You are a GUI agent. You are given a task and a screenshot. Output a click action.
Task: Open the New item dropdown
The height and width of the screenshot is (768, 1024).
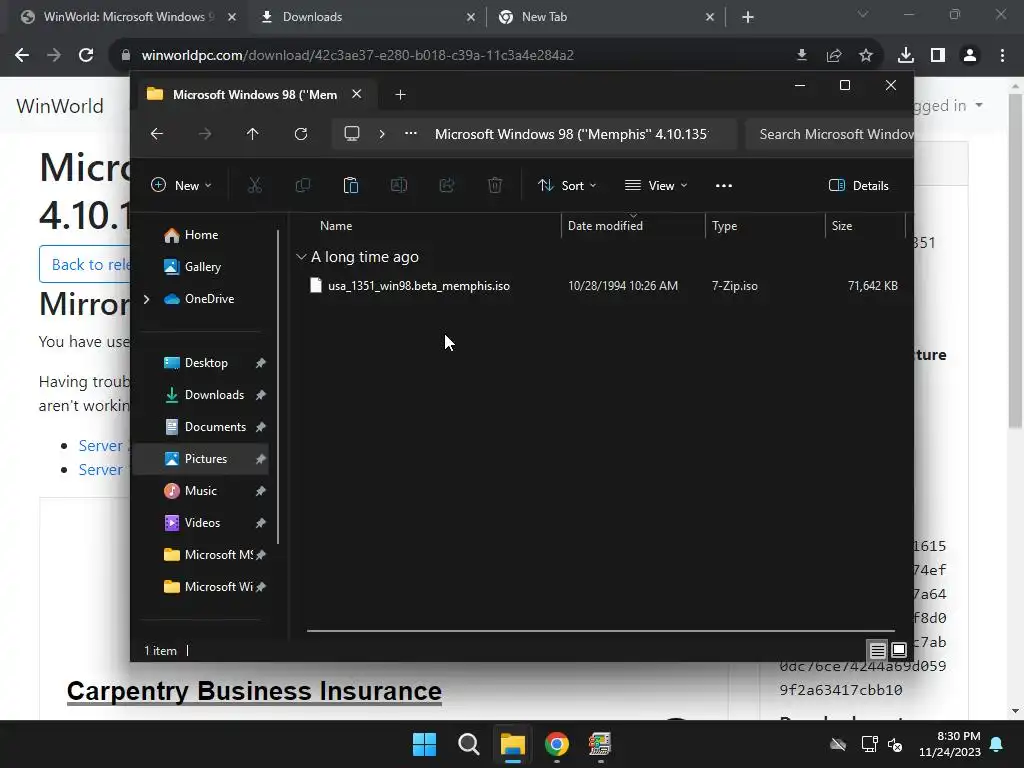click(182, 185)
